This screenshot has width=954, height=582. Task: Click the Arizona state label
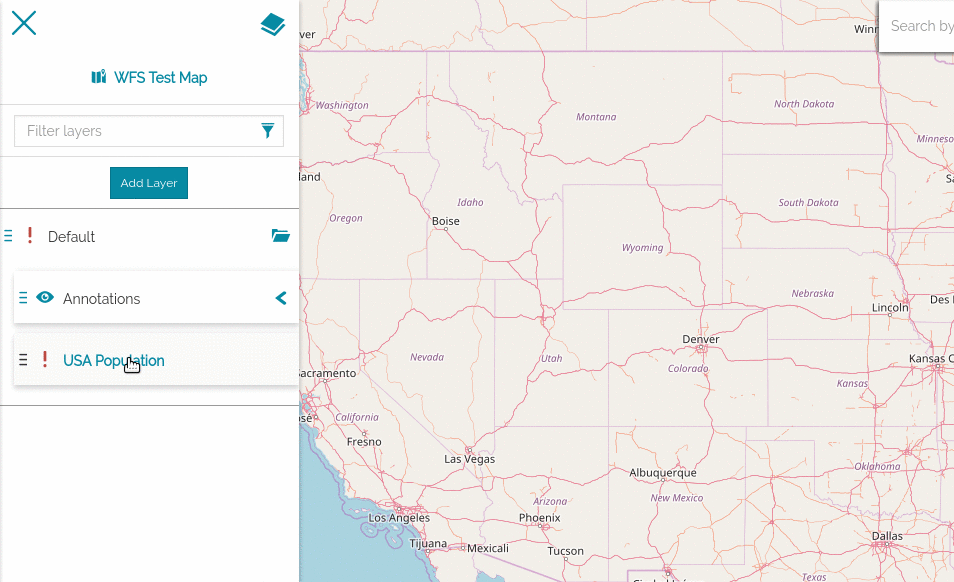(x=550, y=502)
